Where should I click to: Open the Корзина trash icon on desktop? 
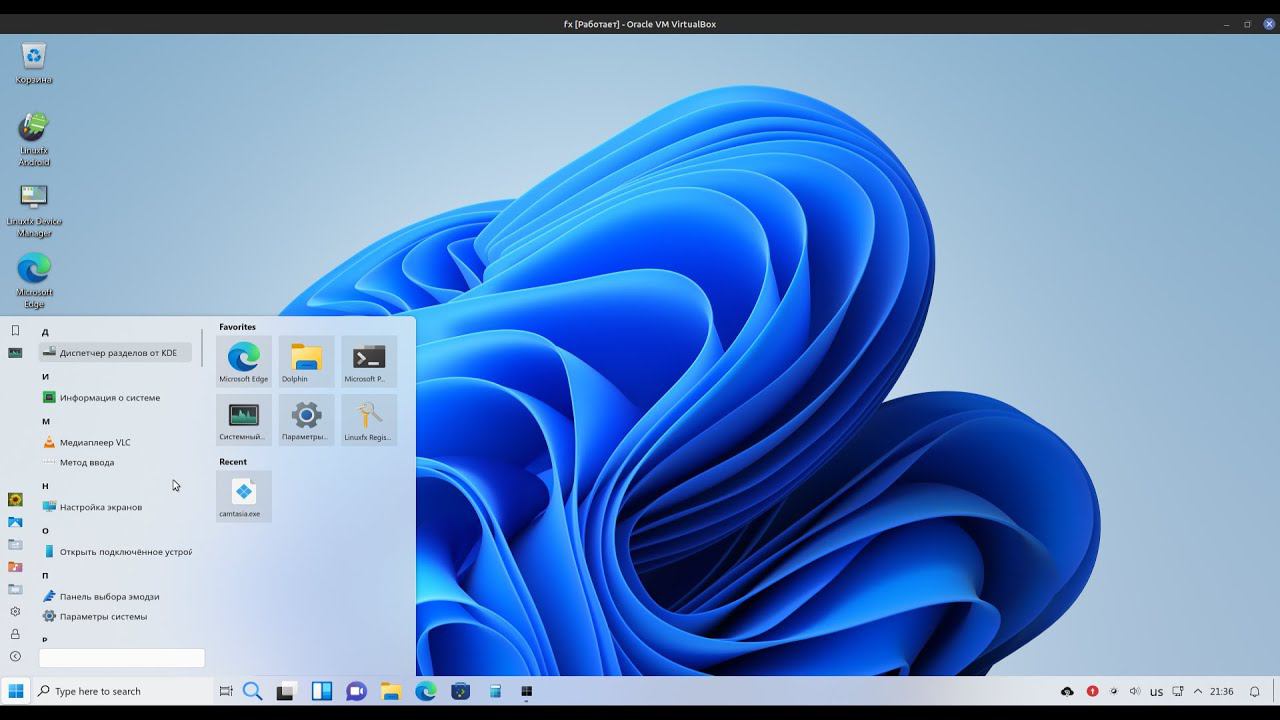click(x=34, y=62)
